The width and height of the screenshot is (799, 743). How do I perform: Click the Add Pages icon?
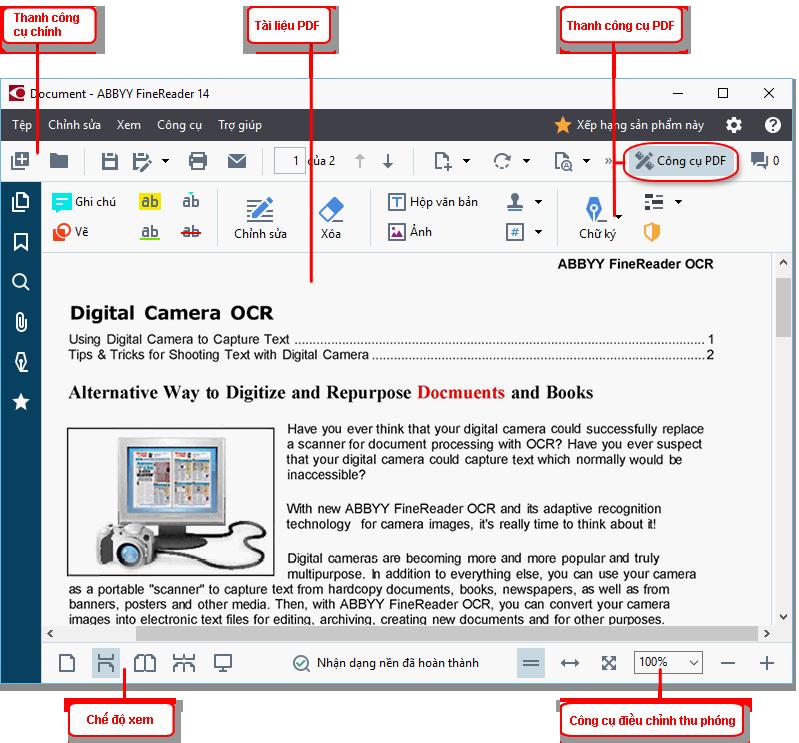tap(442, 162)
